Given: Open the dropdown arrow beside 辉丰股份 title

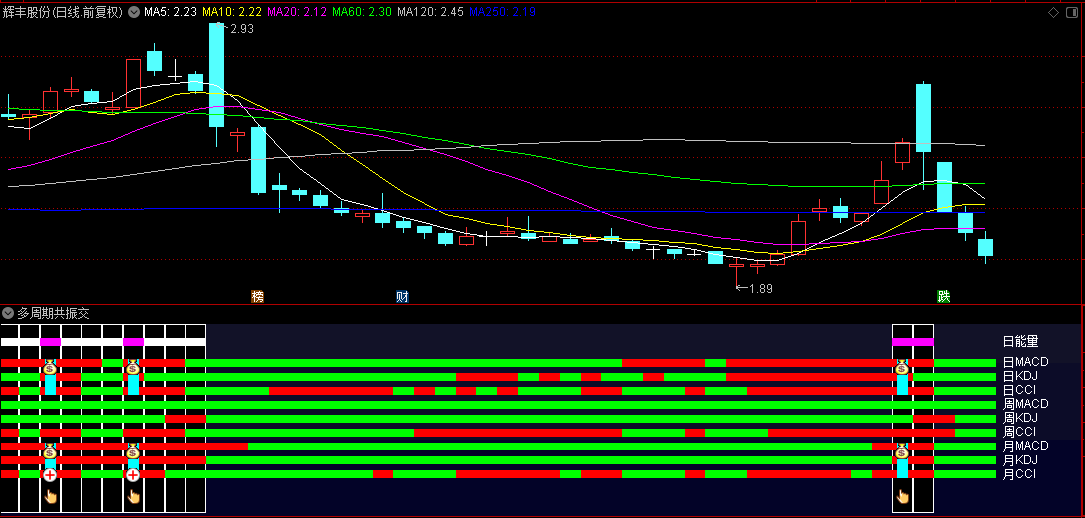Looking at the screenshot, I should (x=134, y=12).
